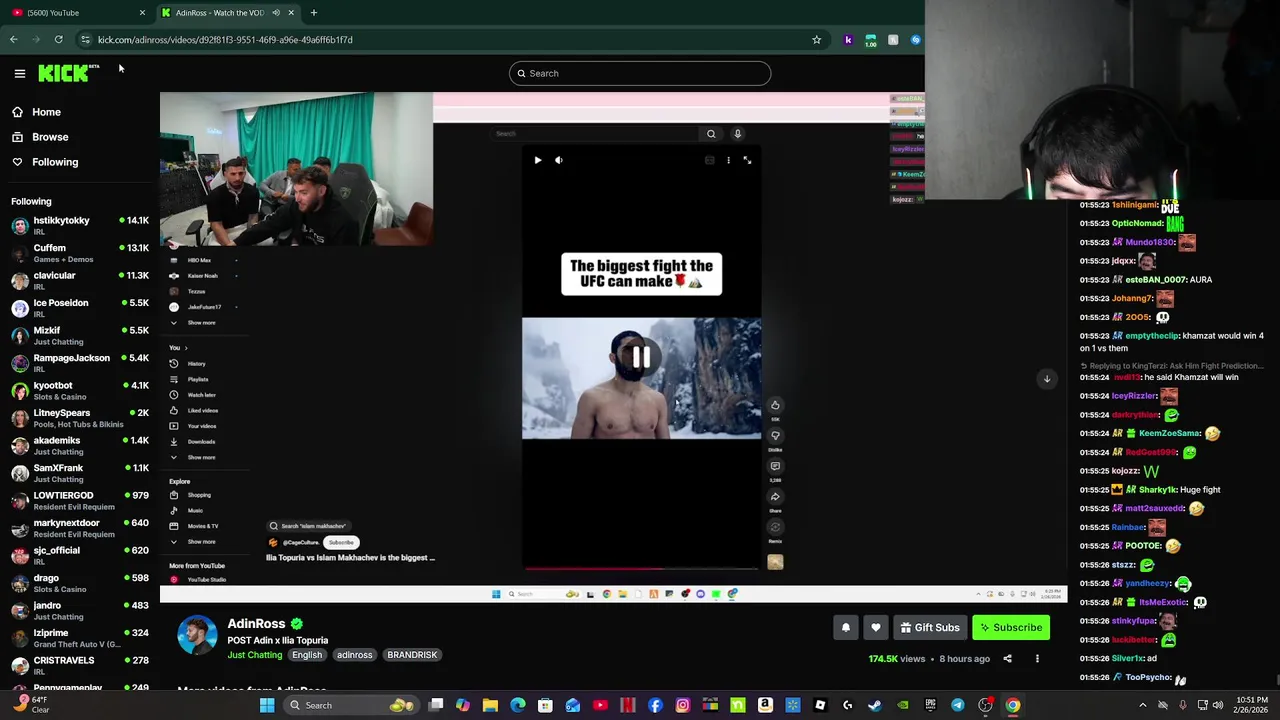This screenshot has width=1280, height=720.
Task: Click the Gift Subs button
Action: click(x=930, y=628)
